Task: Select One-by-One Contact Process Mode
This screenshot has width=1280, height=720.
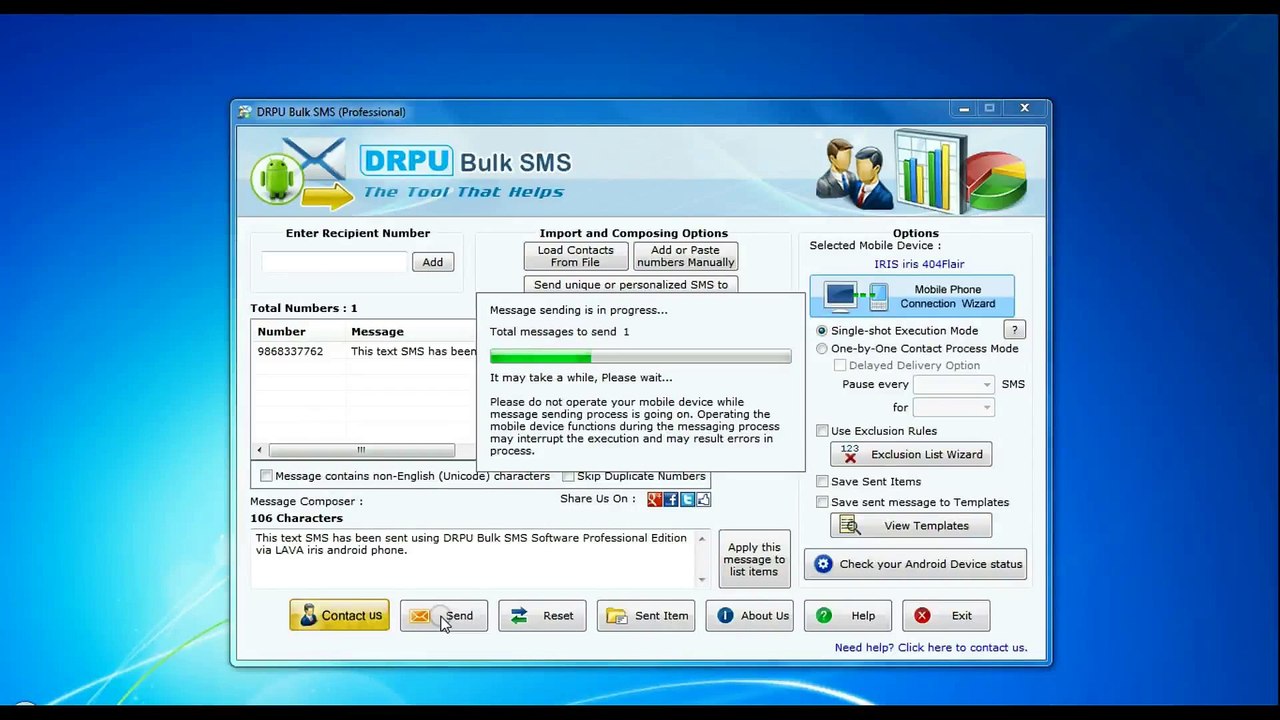Action: click(x=822, y=349)
